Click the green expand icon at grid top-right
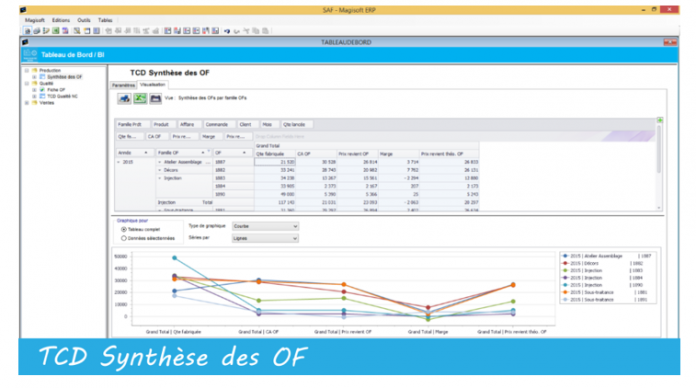This screenshot has height=388, width=696. (660, 120)
